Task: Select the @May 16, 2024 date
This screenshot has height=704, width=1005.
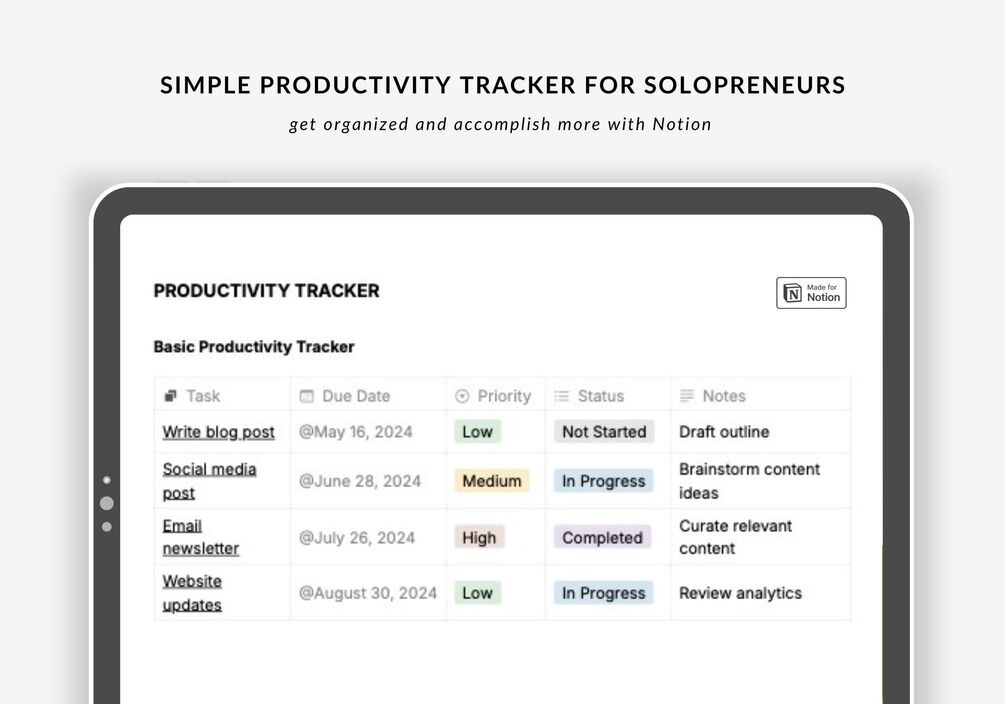Action: pos(355,432)
